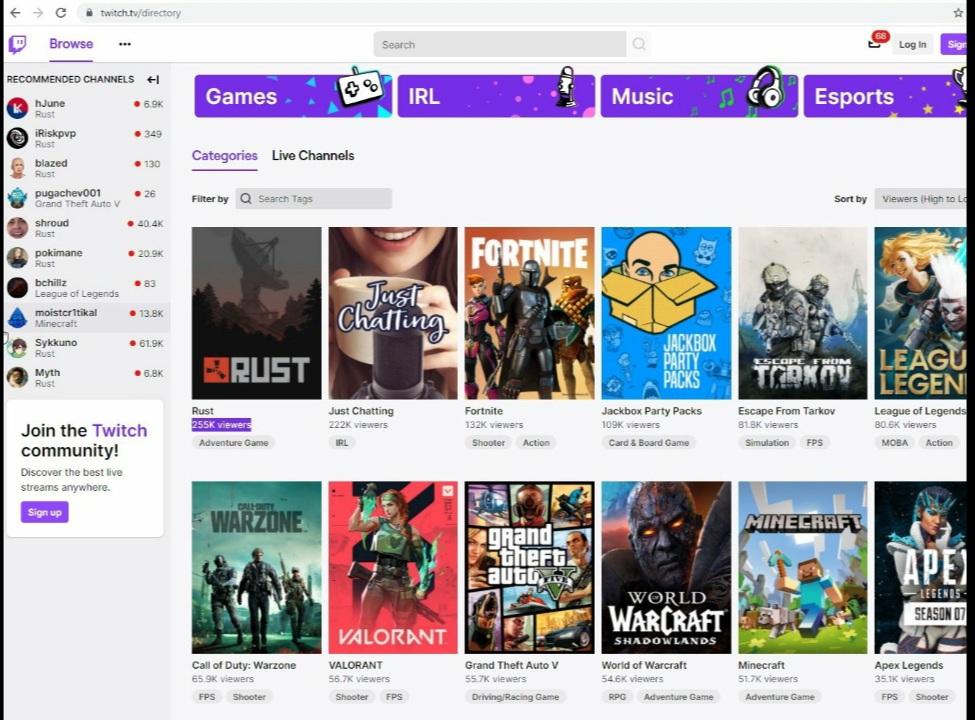Collapse the recommended channels sidebar
Screen dimensions: 975x720
coord(153,80)
